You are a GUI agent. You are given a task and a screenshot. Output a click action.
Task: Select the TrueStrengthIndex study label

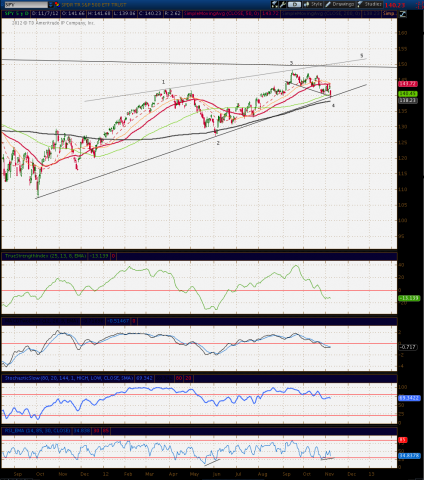pos(45,256)
